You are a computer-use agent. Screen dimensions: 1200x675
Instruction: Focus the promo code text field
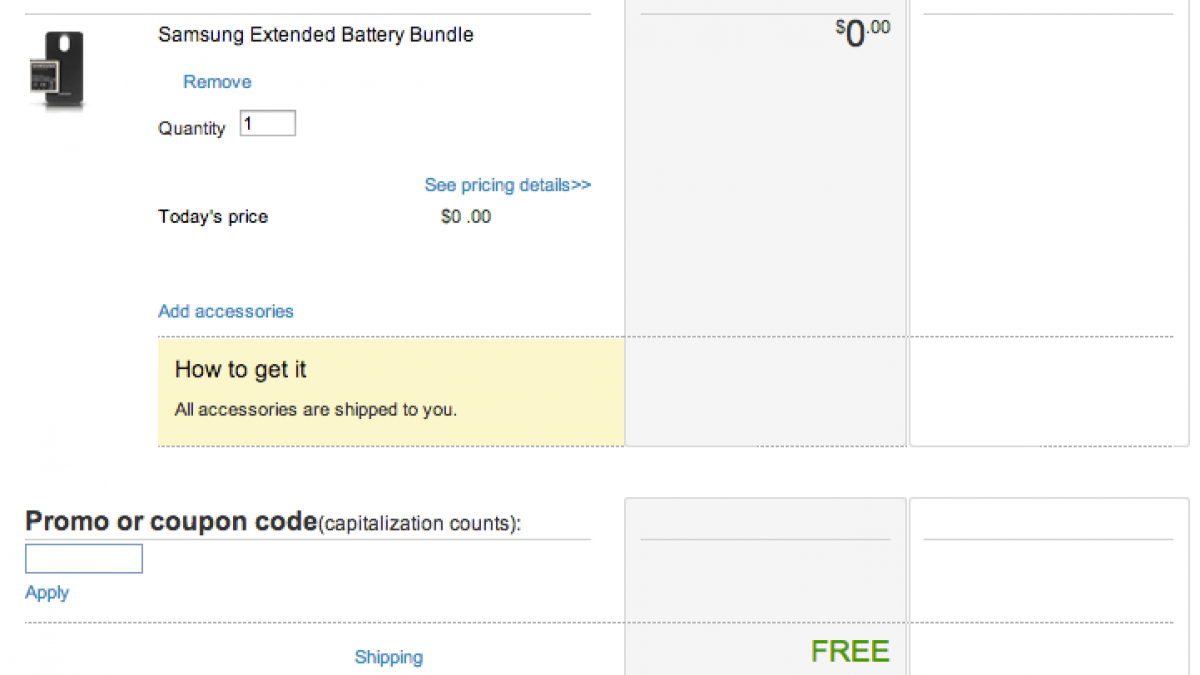[x=84, y=558]
